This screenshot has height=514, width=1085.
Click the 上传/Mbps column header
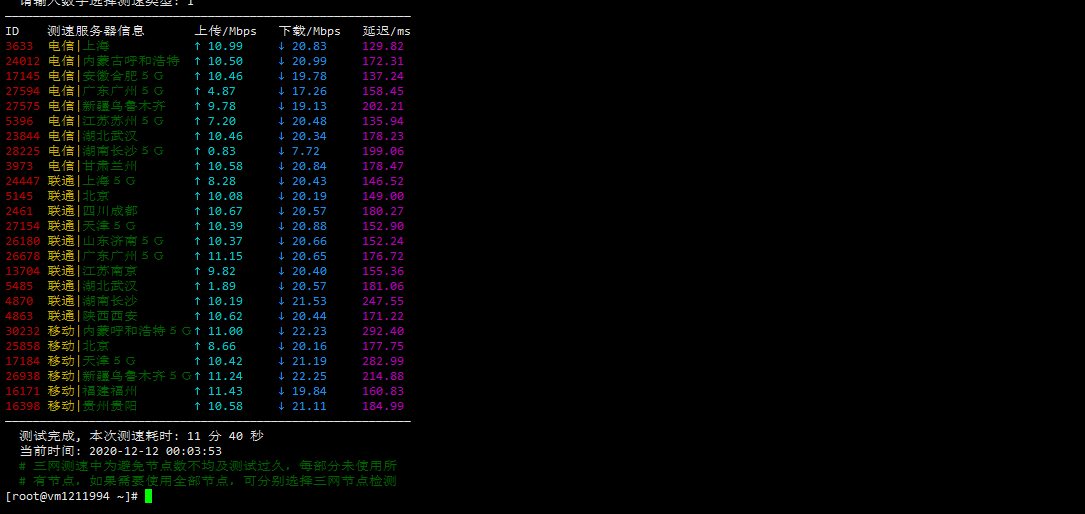point(225,31)
